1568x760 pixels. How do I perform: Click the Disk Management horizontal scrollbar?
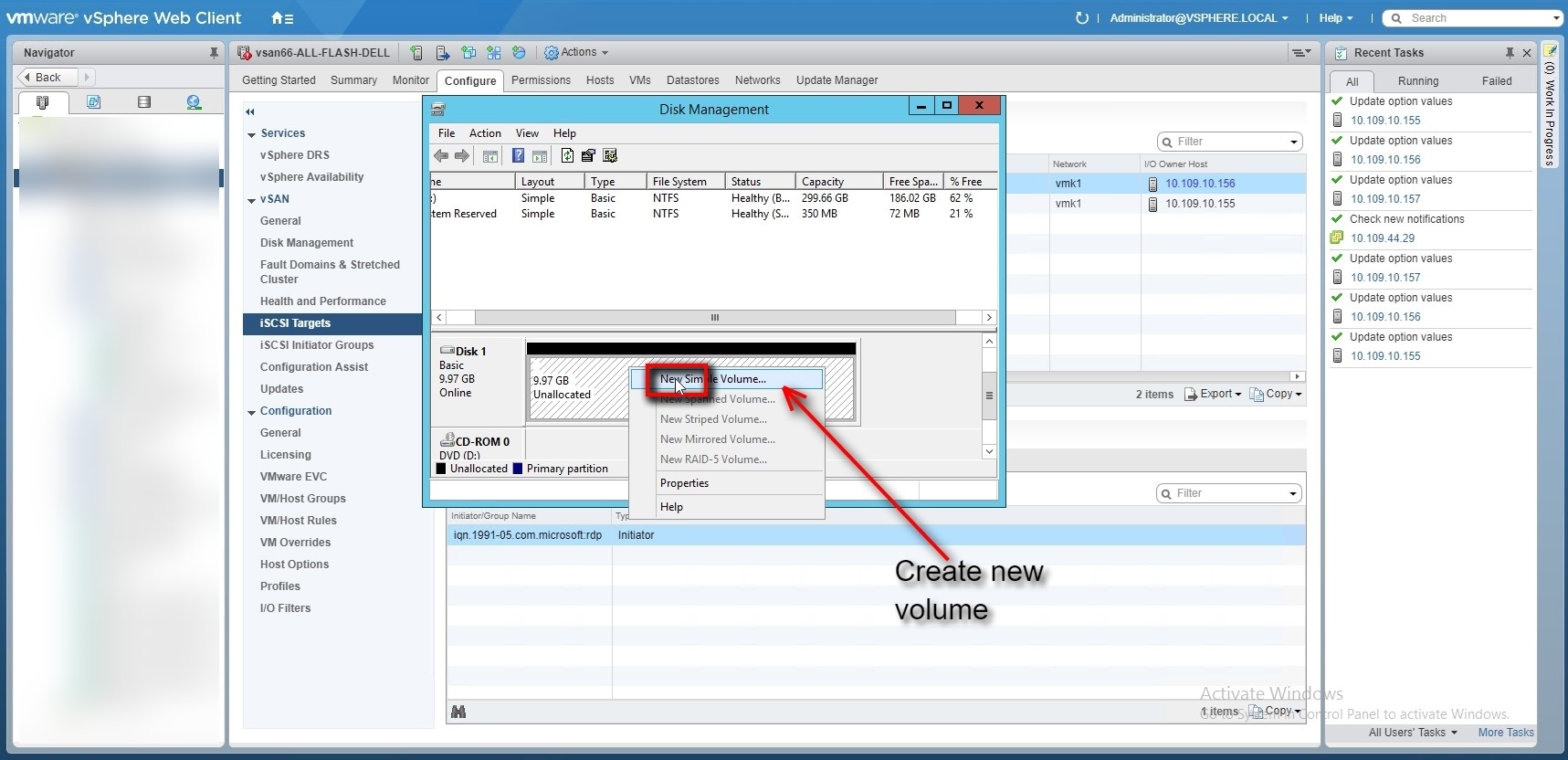point(714,318)
